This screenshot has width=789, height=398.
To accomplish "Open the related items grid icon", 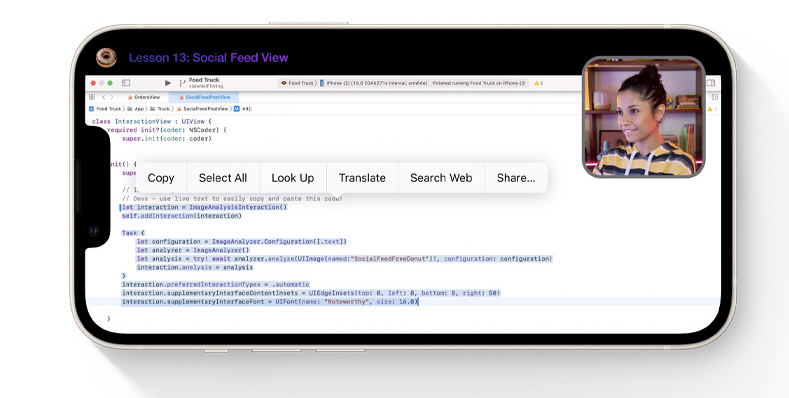I will 92,97.
